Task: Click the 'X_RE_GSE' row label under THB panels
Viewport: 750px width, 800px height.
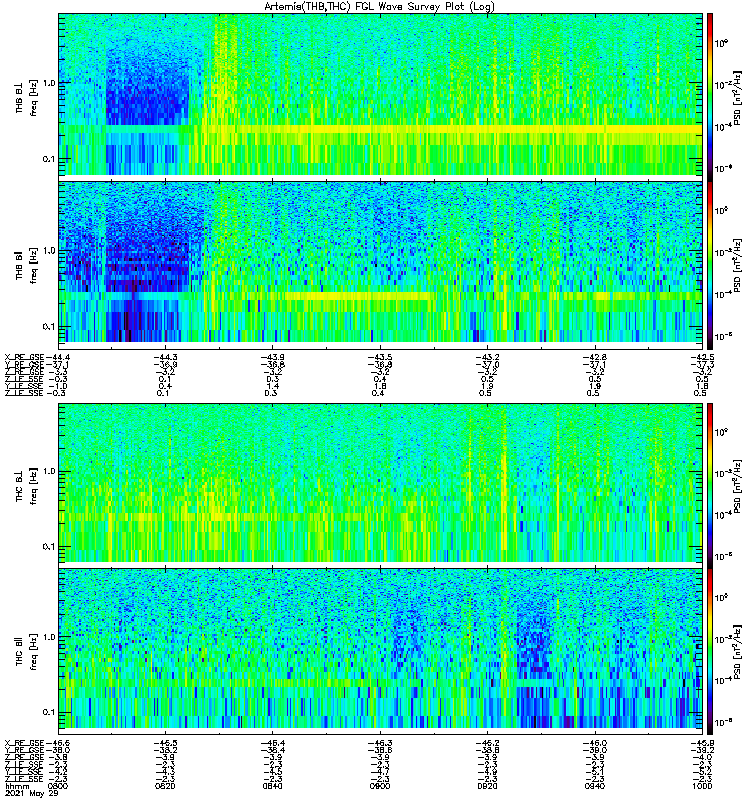Action: tap(24, 357)
